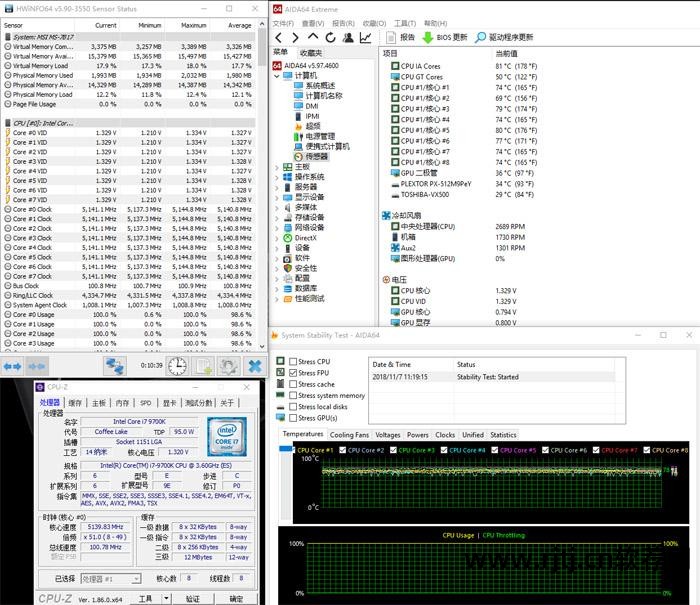Switch to CPU-Z 内存 tab
700x605 pixels.
pos(122,403)
